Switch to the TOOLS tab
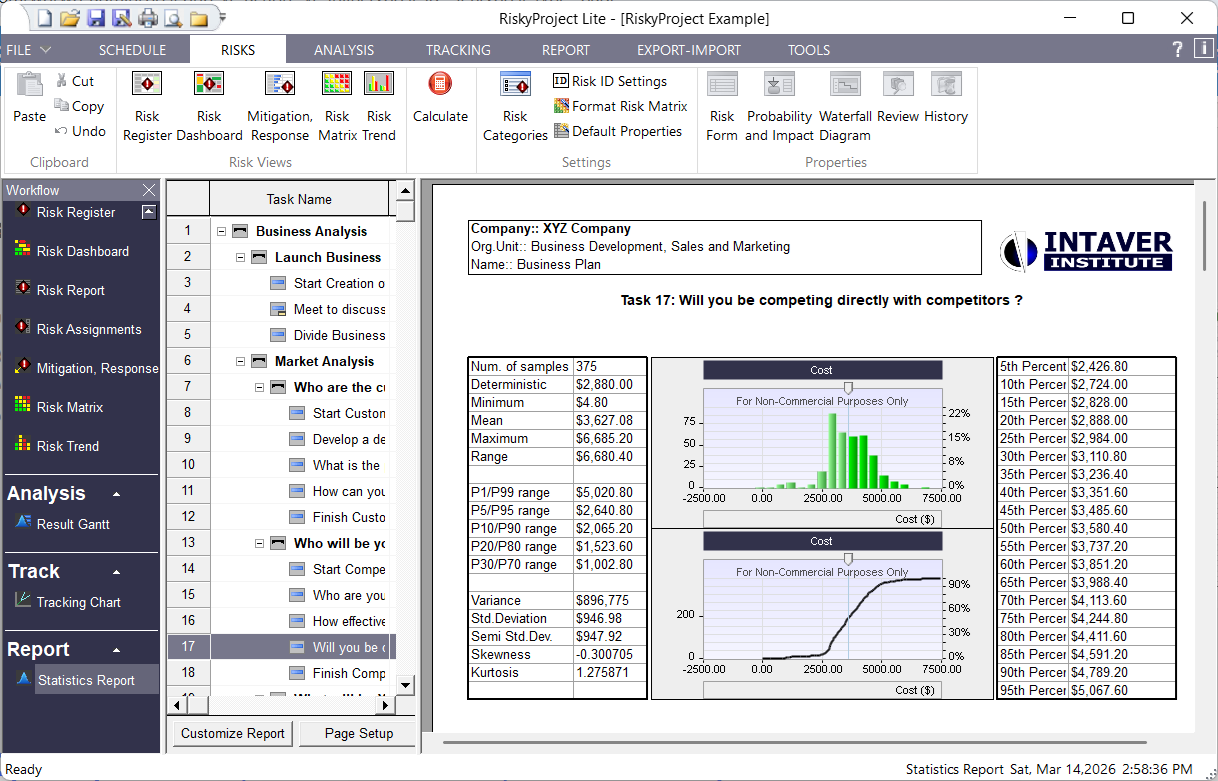Viewport: 1218px width, 781px height. 808,49
